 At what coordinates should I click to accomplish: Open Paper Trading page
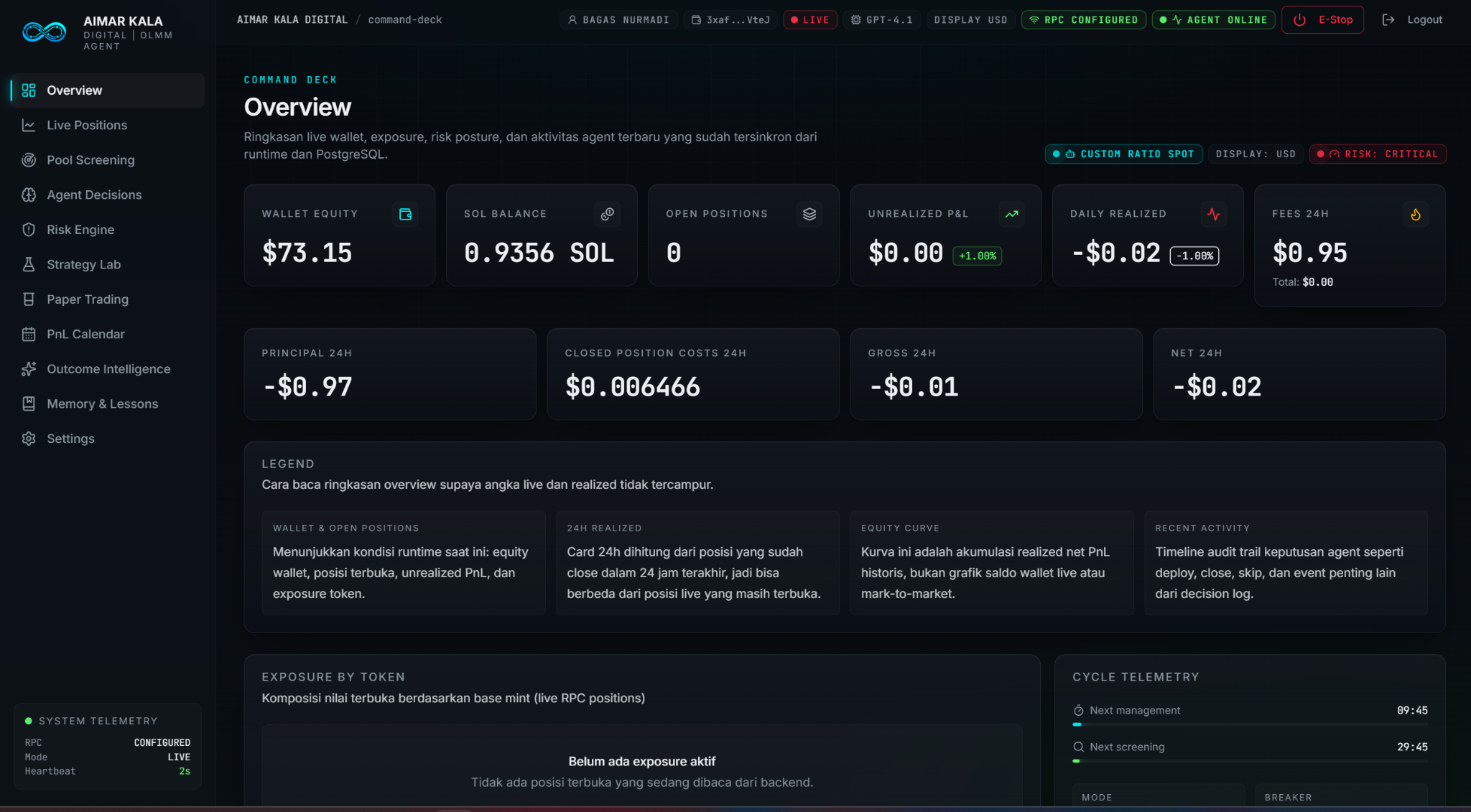coord(108,299)
